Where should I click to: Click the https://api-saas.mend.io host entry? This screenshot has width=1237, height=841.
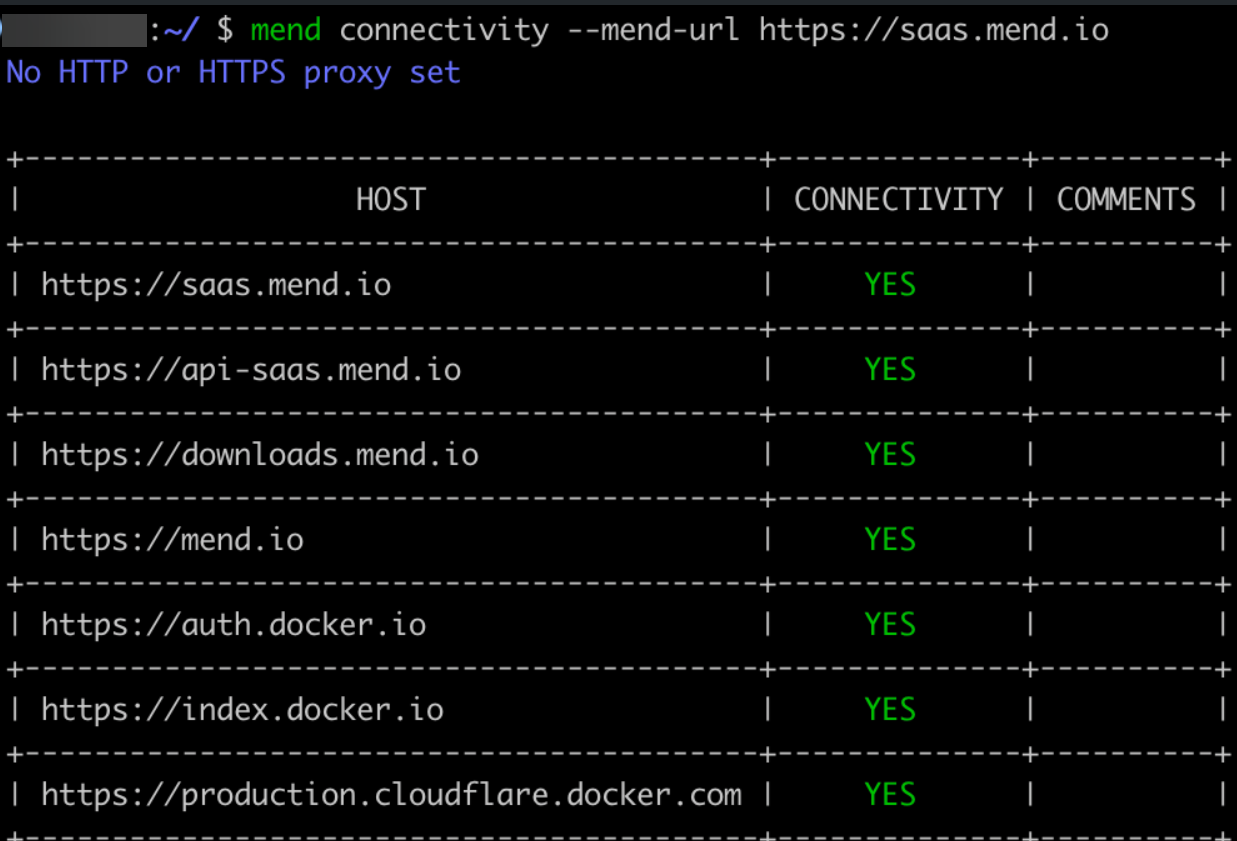[x=251, y=370]
